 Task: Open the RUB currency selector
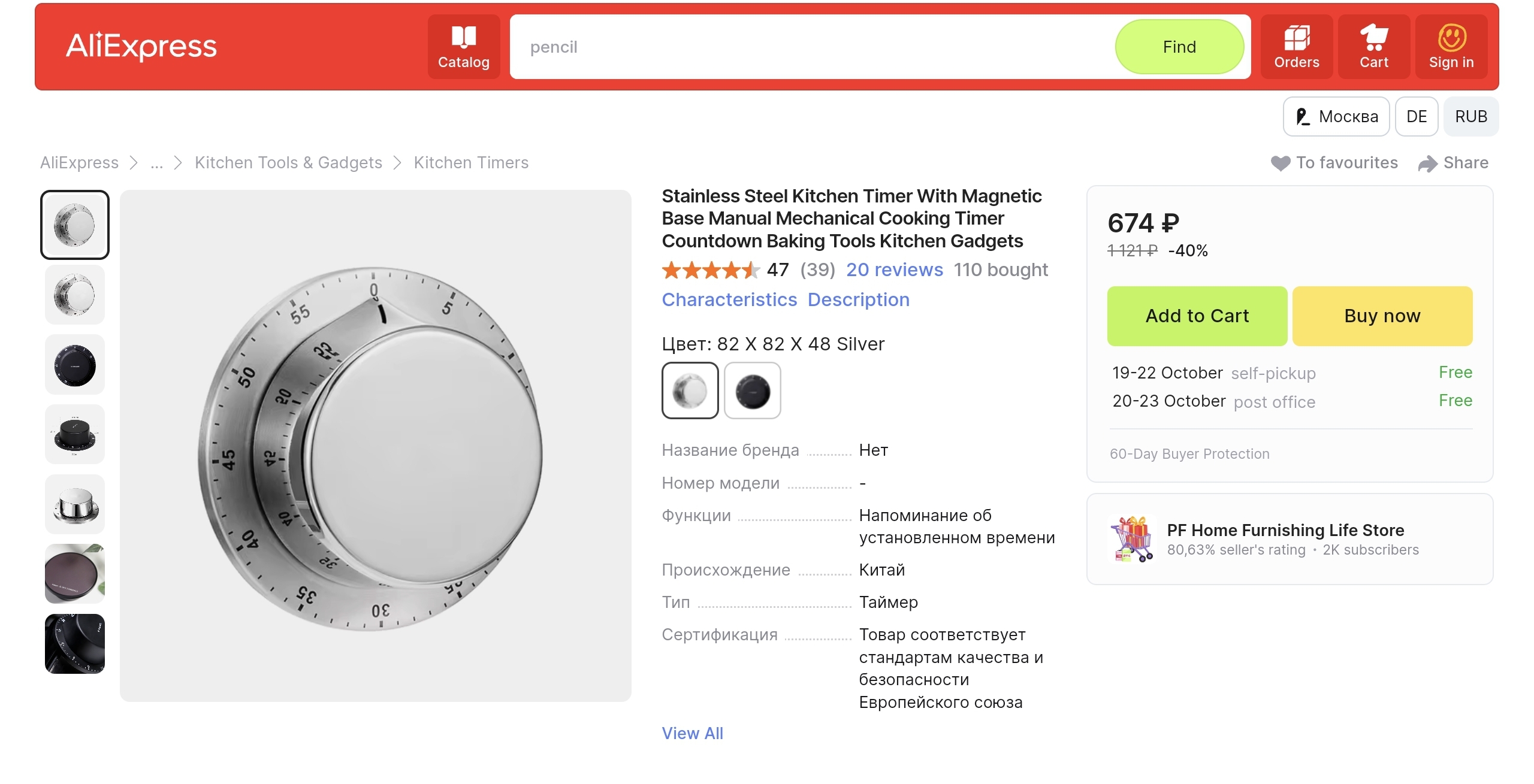pyautogui.click(x=1470, y=117)
